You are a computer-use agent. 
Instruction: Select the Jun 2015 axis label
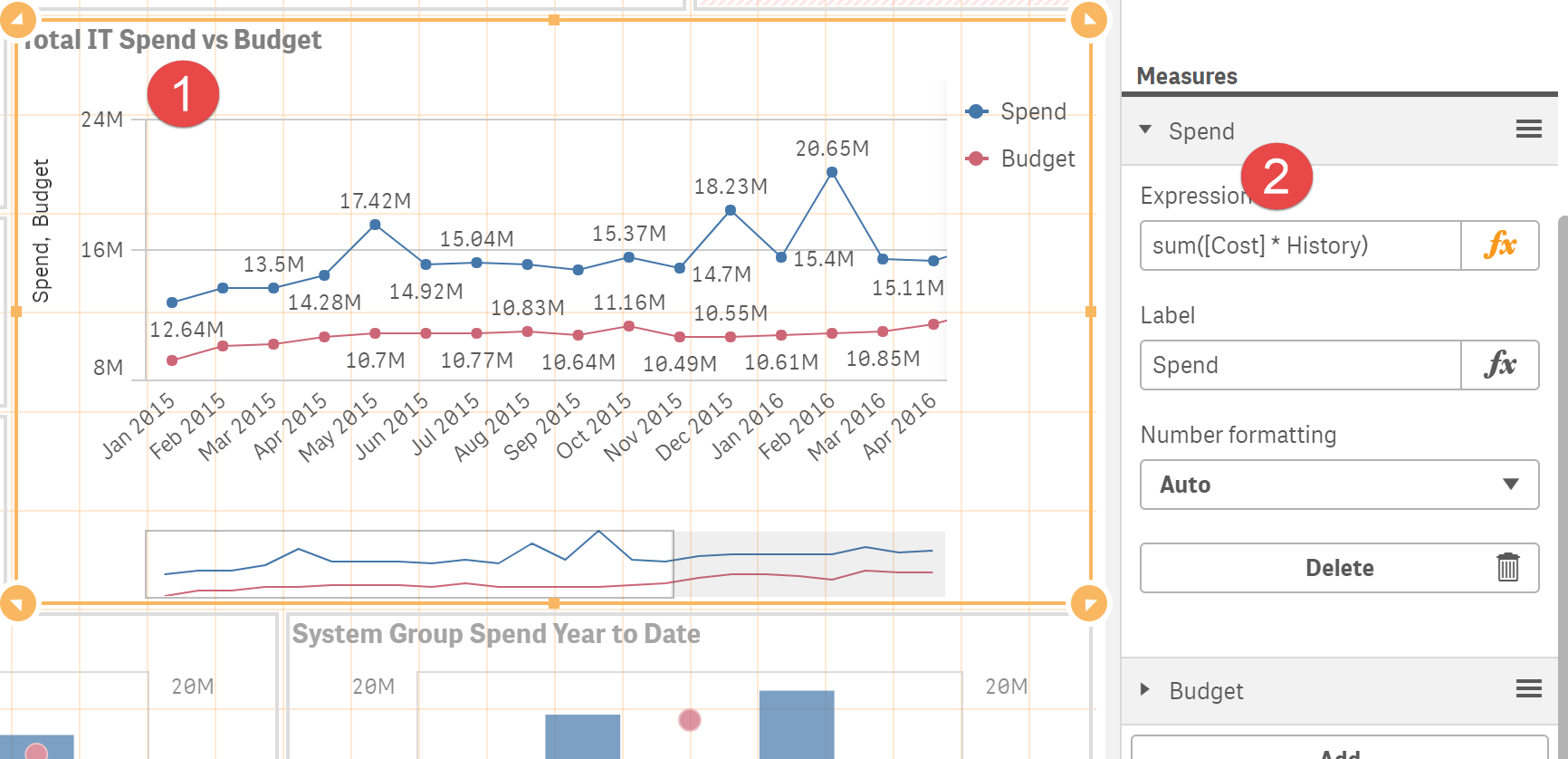(x=392, y=426)
